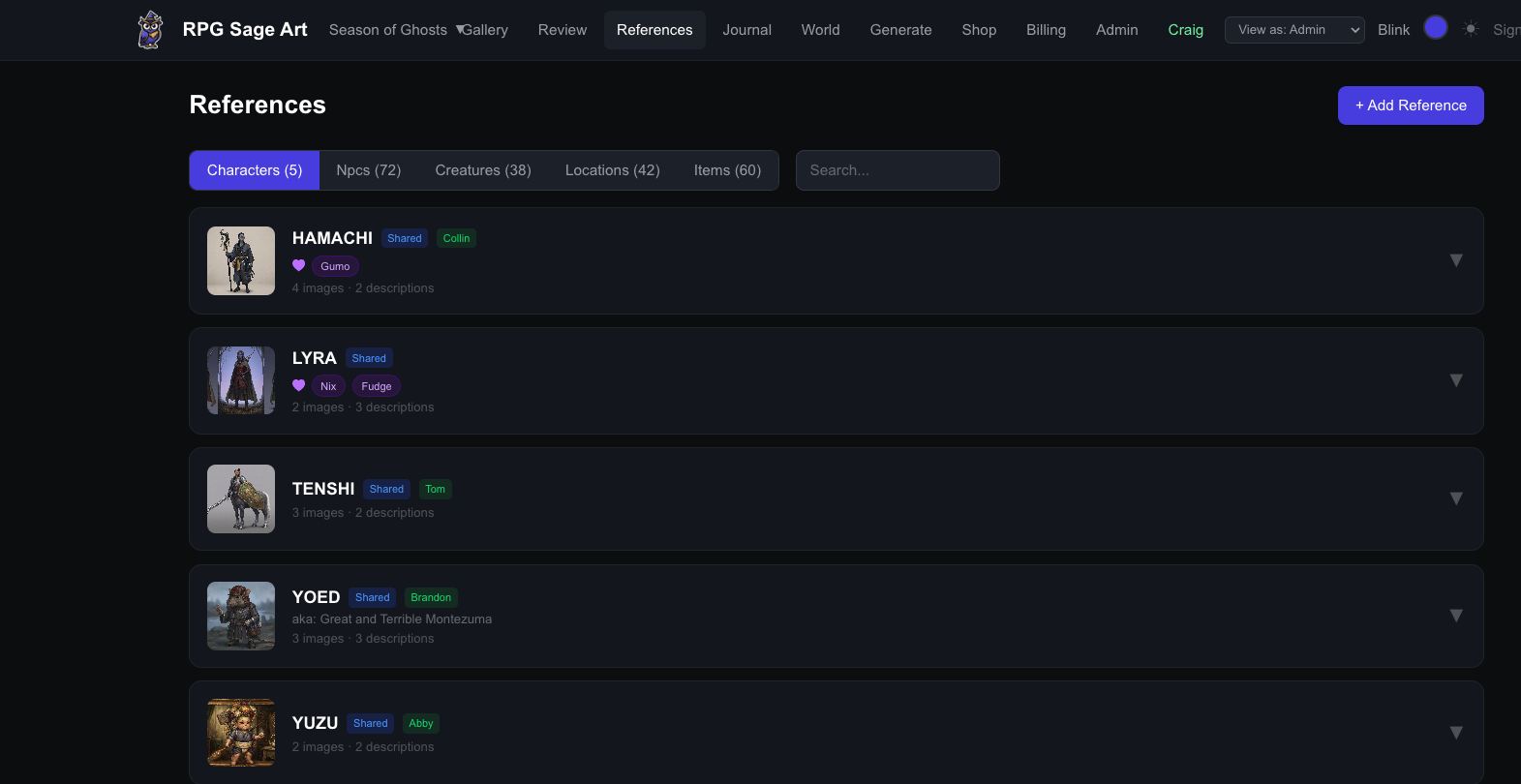Expand the LYRA character row

point(1455,380)
